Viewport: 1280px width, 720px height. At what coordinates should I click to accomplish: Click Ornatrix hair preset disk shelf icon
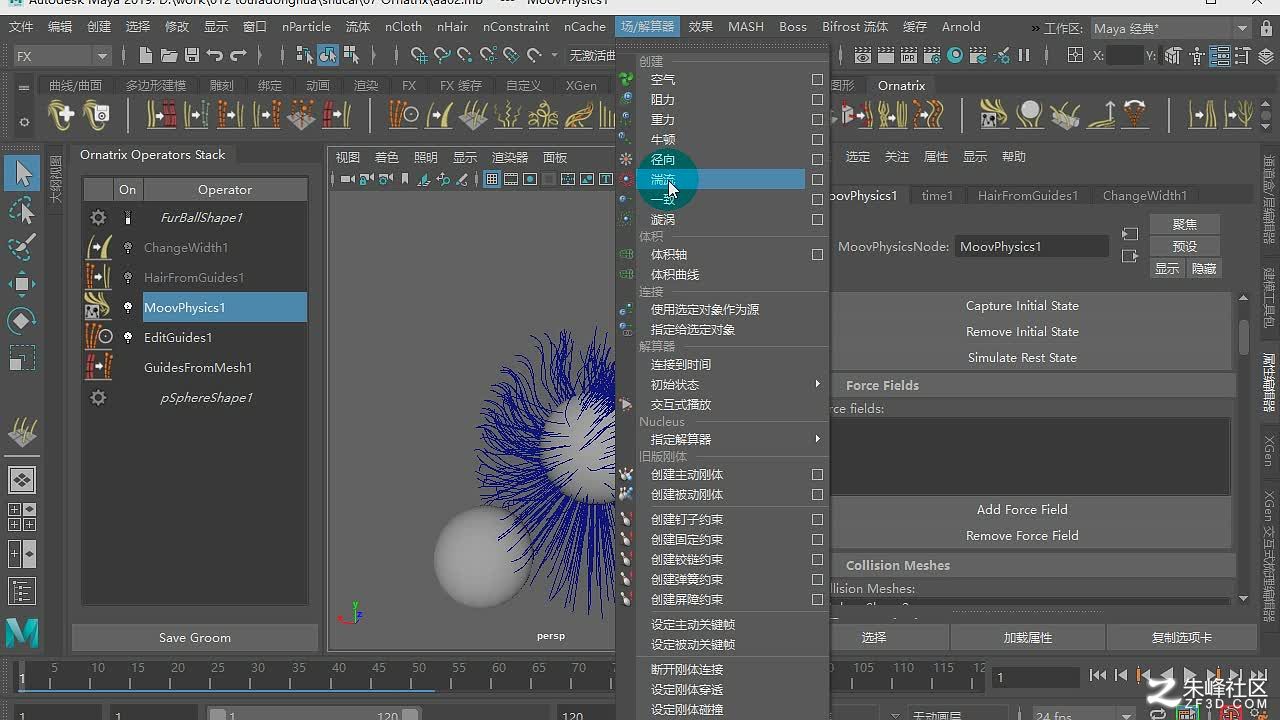[97, 115]
